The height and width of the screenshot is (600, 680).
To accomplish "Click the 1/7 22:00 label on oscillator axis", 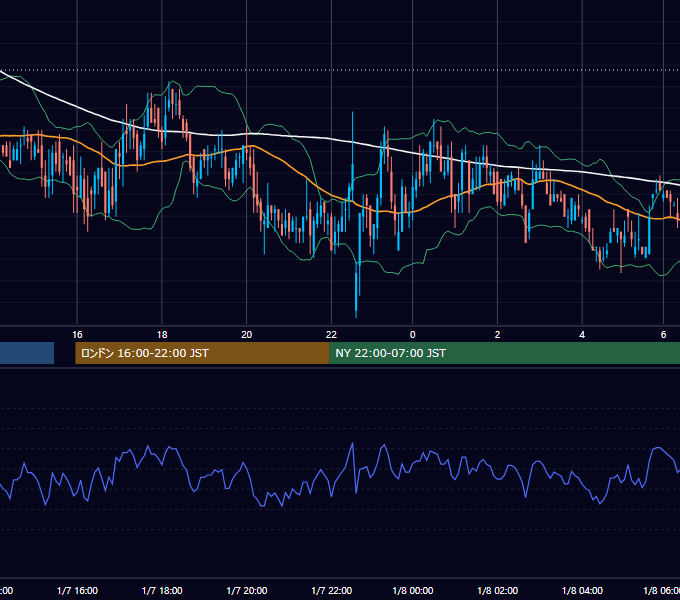I will (332, 591).
